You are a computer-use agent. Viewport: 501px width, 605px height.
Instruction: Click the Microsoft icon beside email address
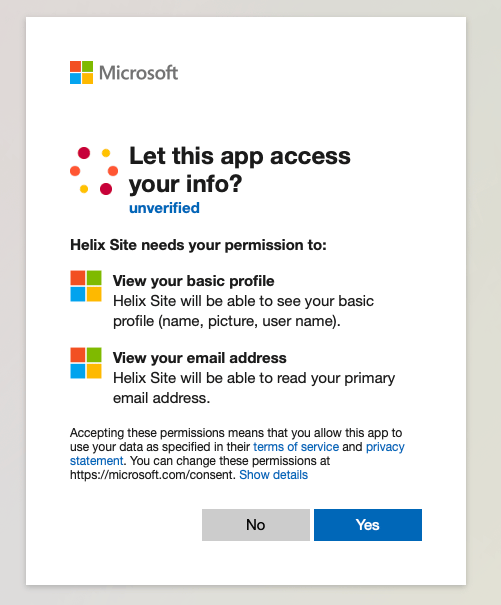(x=86, y=363)
